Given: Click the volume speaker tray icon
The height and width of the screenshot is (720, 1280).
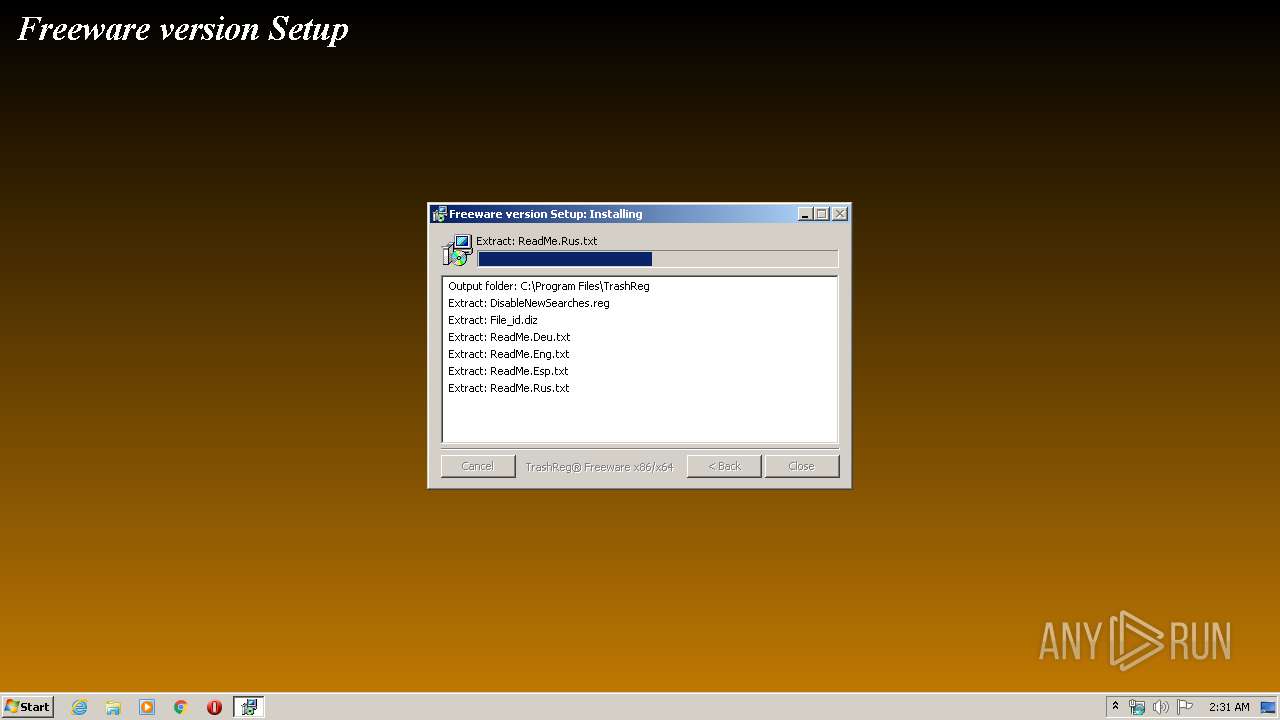Looking at the screenshot, I should click(1161, 707).
